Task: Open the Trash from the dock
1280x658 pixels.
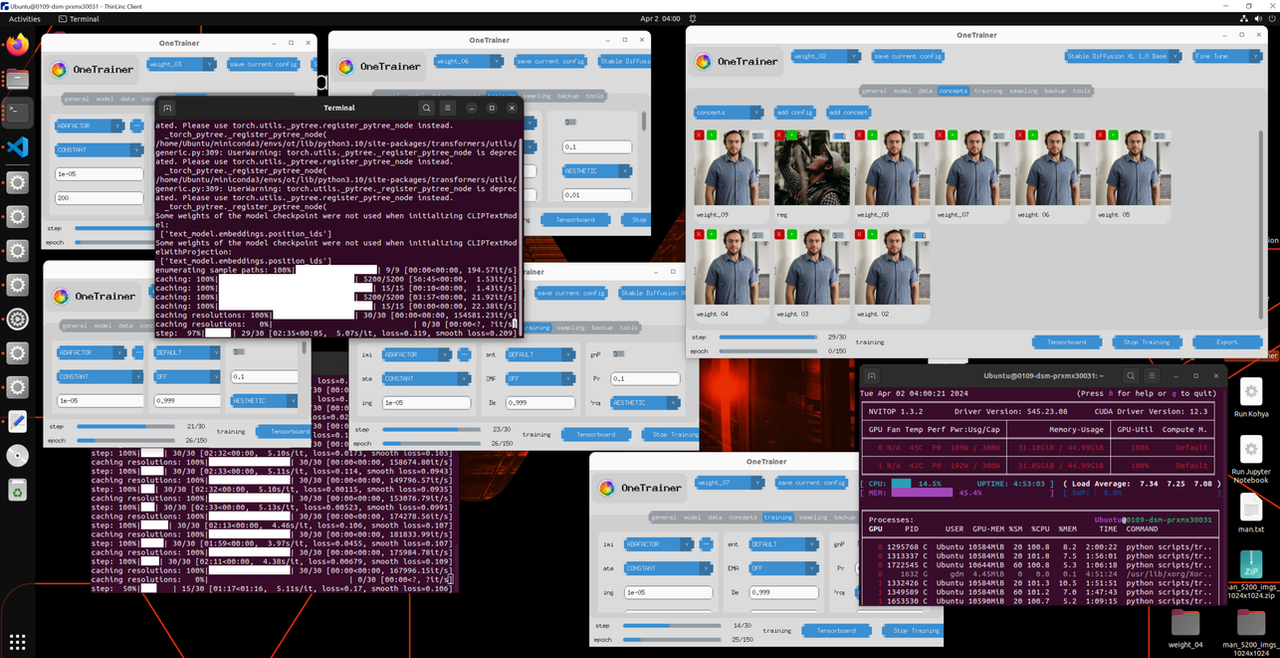Action: click(17, 490)
